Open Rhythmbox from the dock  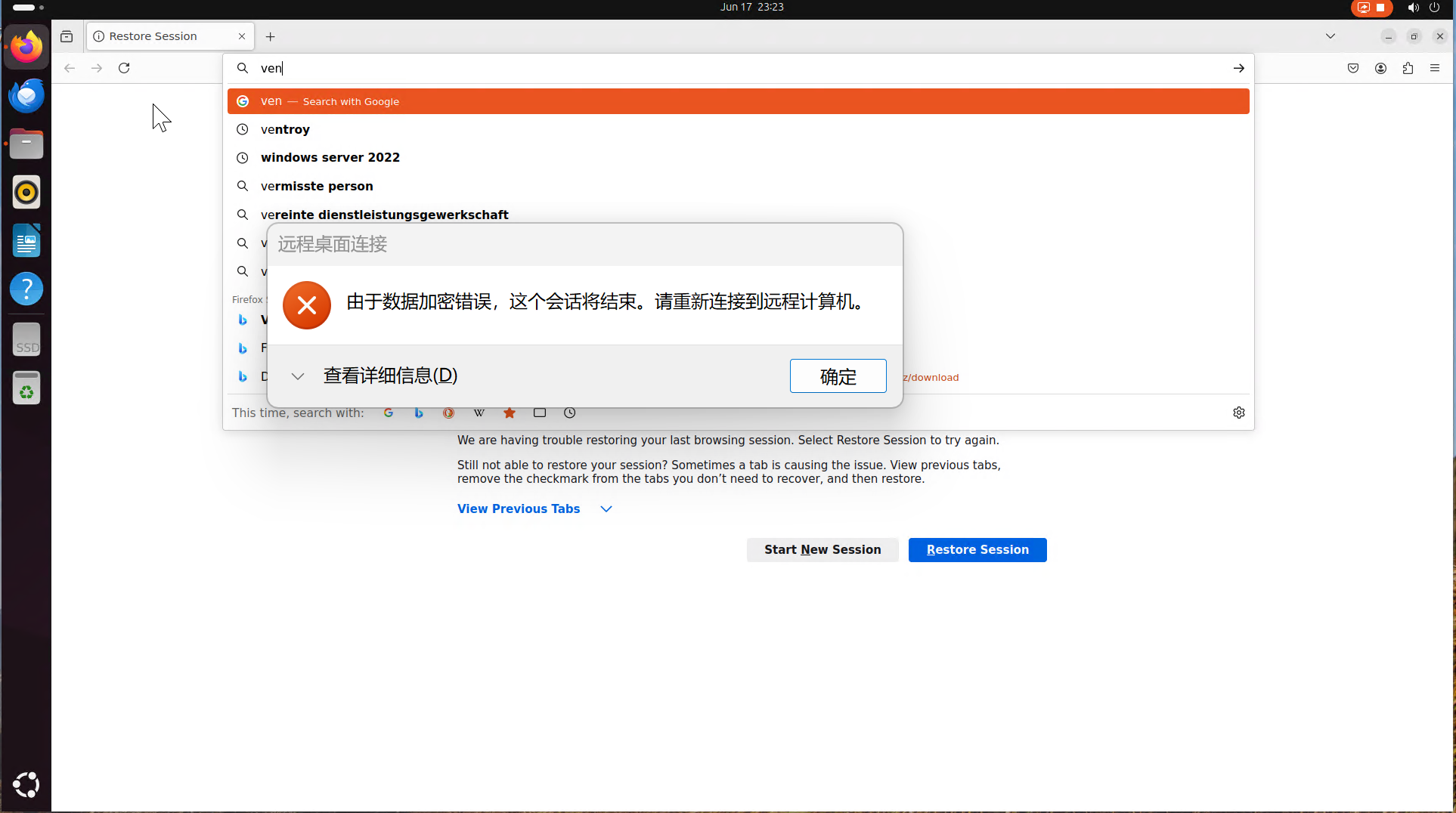point(26,192)
